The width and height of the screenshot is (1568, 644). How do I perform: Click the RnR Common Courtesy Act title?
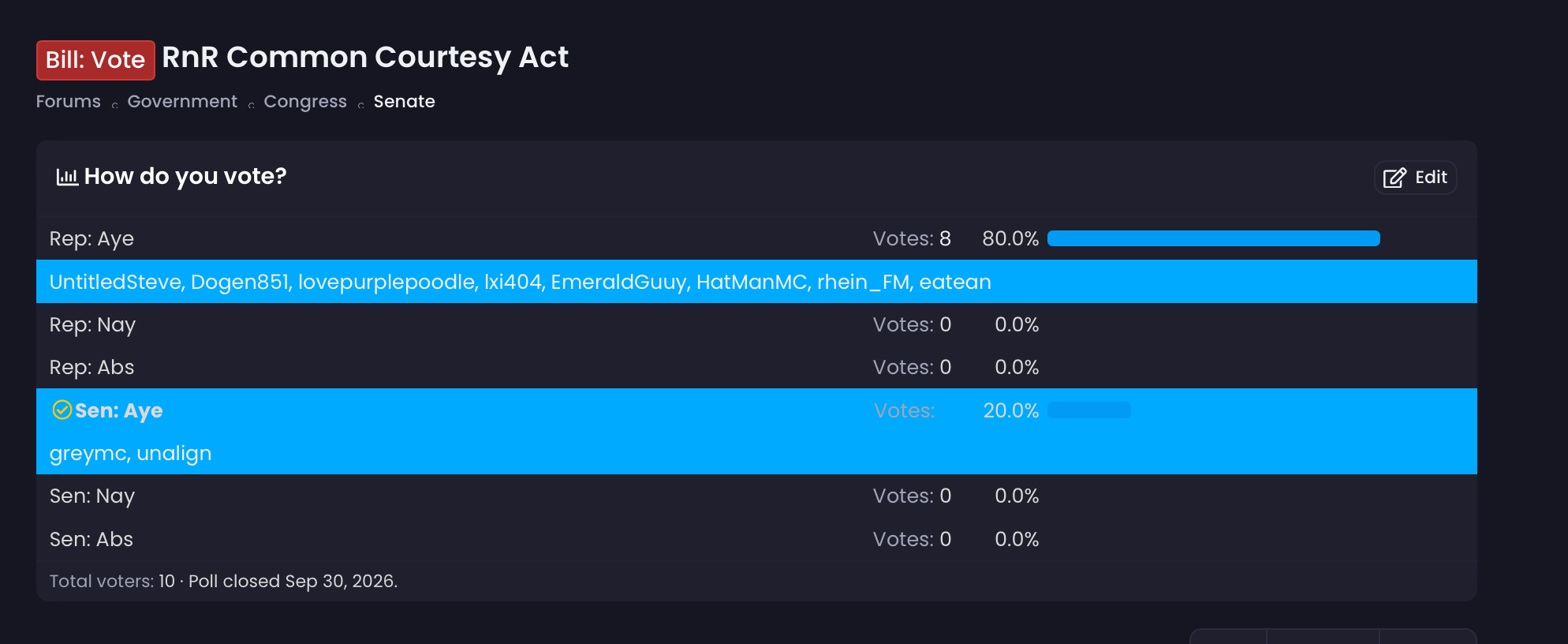point(365,58)
